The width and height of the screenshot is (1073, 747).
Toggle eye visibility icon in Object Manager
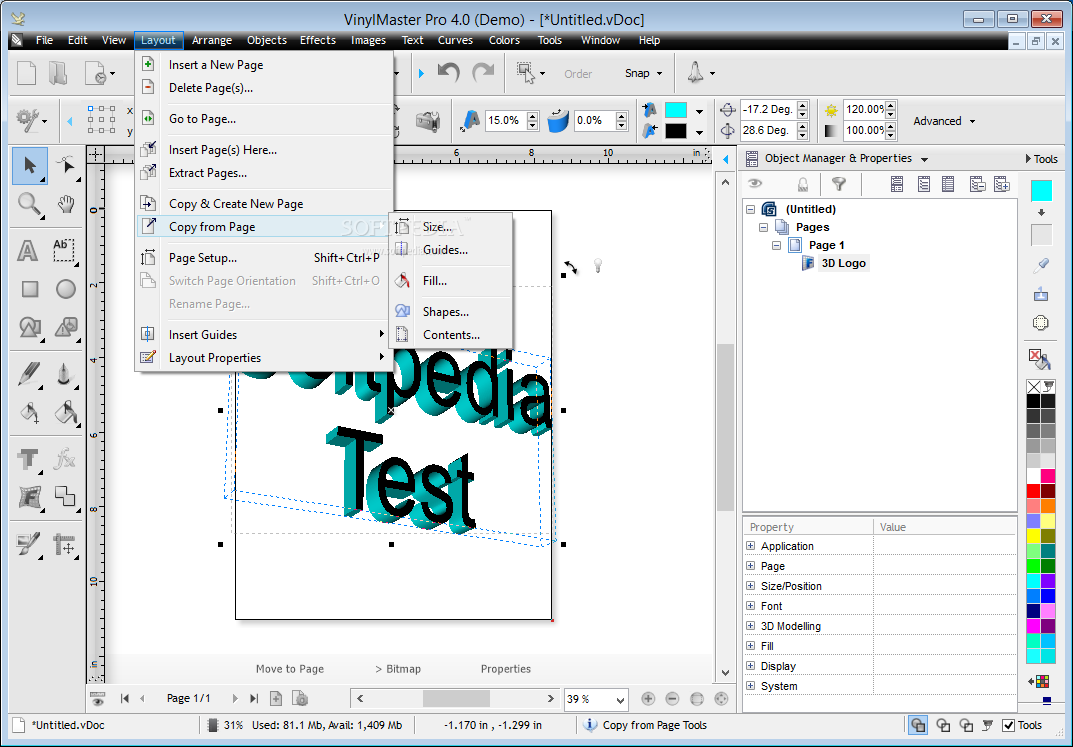755,183
